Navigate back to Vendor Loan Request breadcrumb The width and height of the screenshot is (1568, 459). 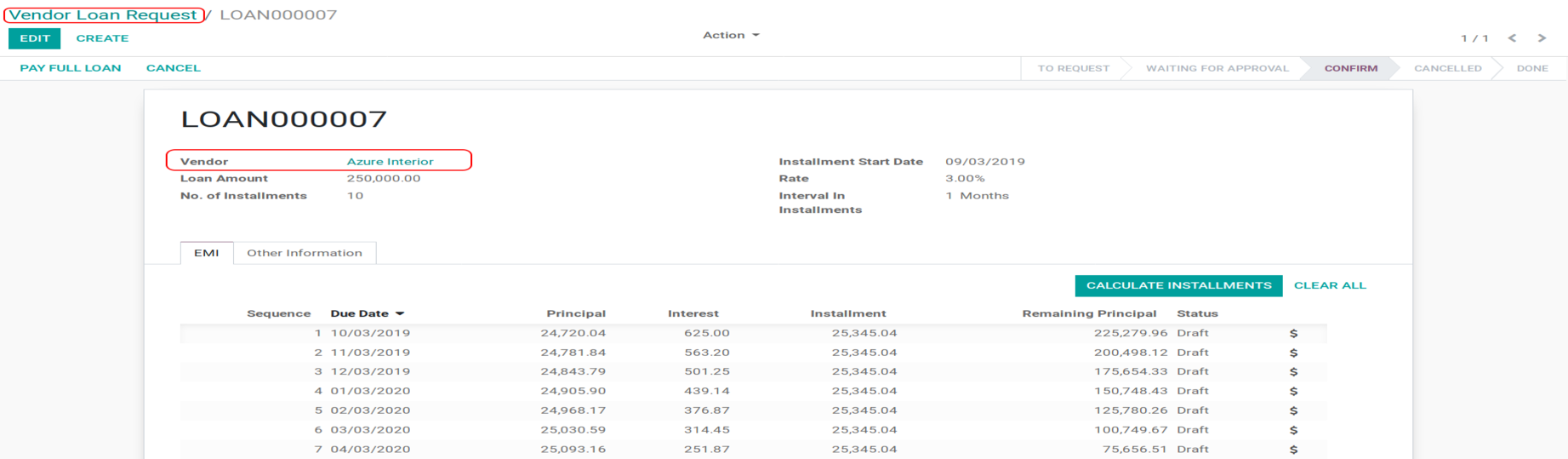click(x=103, y=14)
